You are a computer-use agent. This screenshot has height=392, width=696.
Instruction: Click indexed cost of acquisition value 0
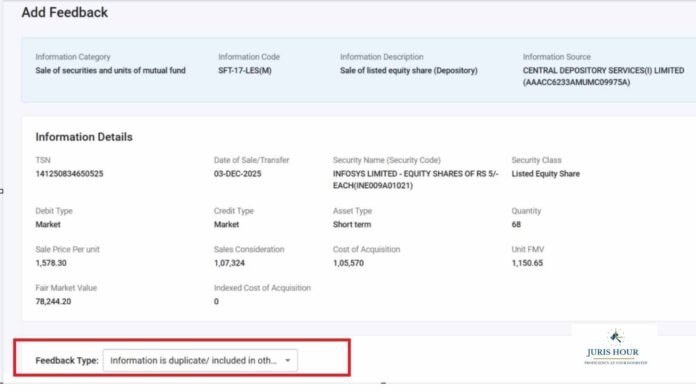(x=216, y=301)
